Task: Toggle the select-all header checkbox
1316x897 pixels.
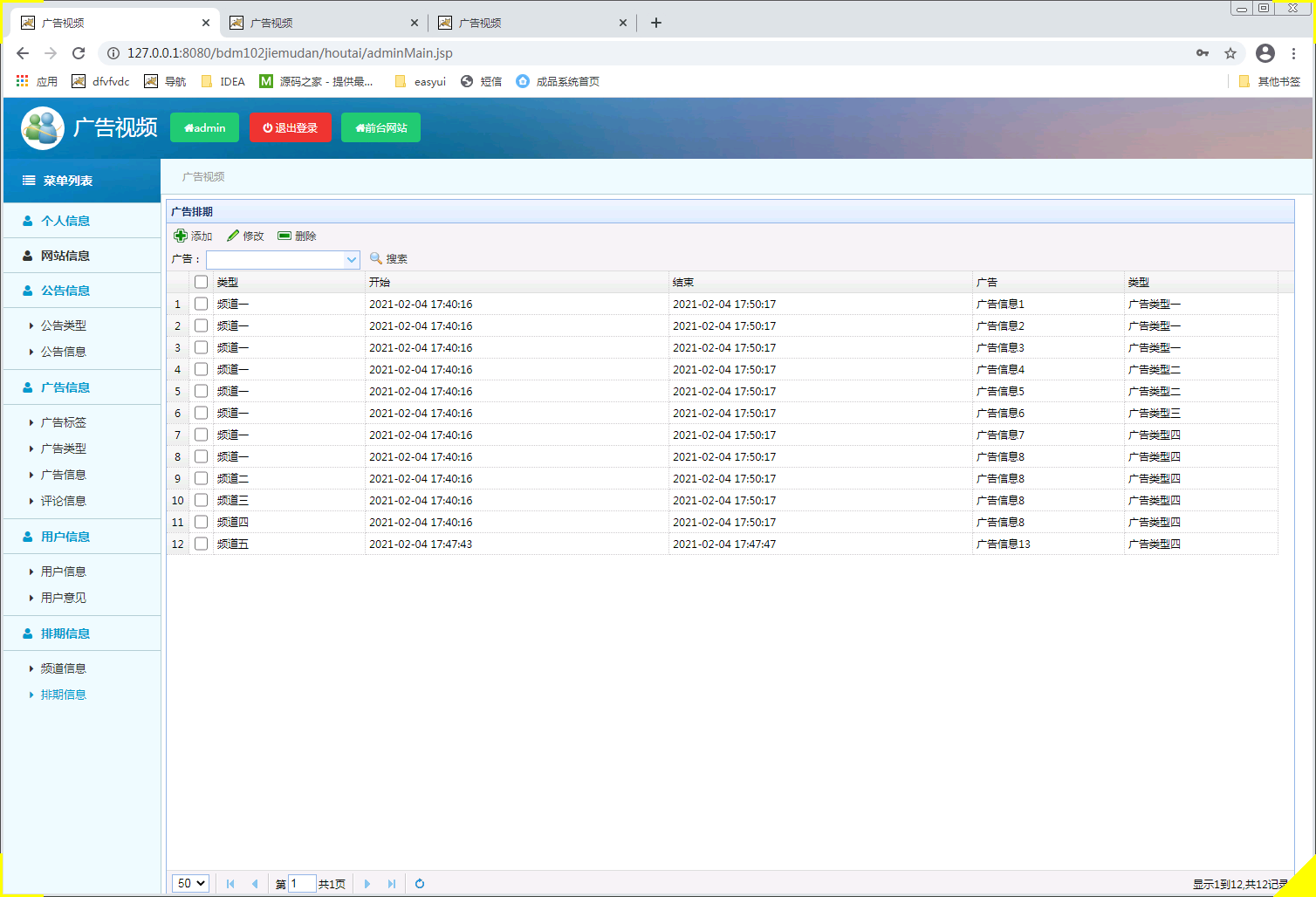Action: pos(202,282)
